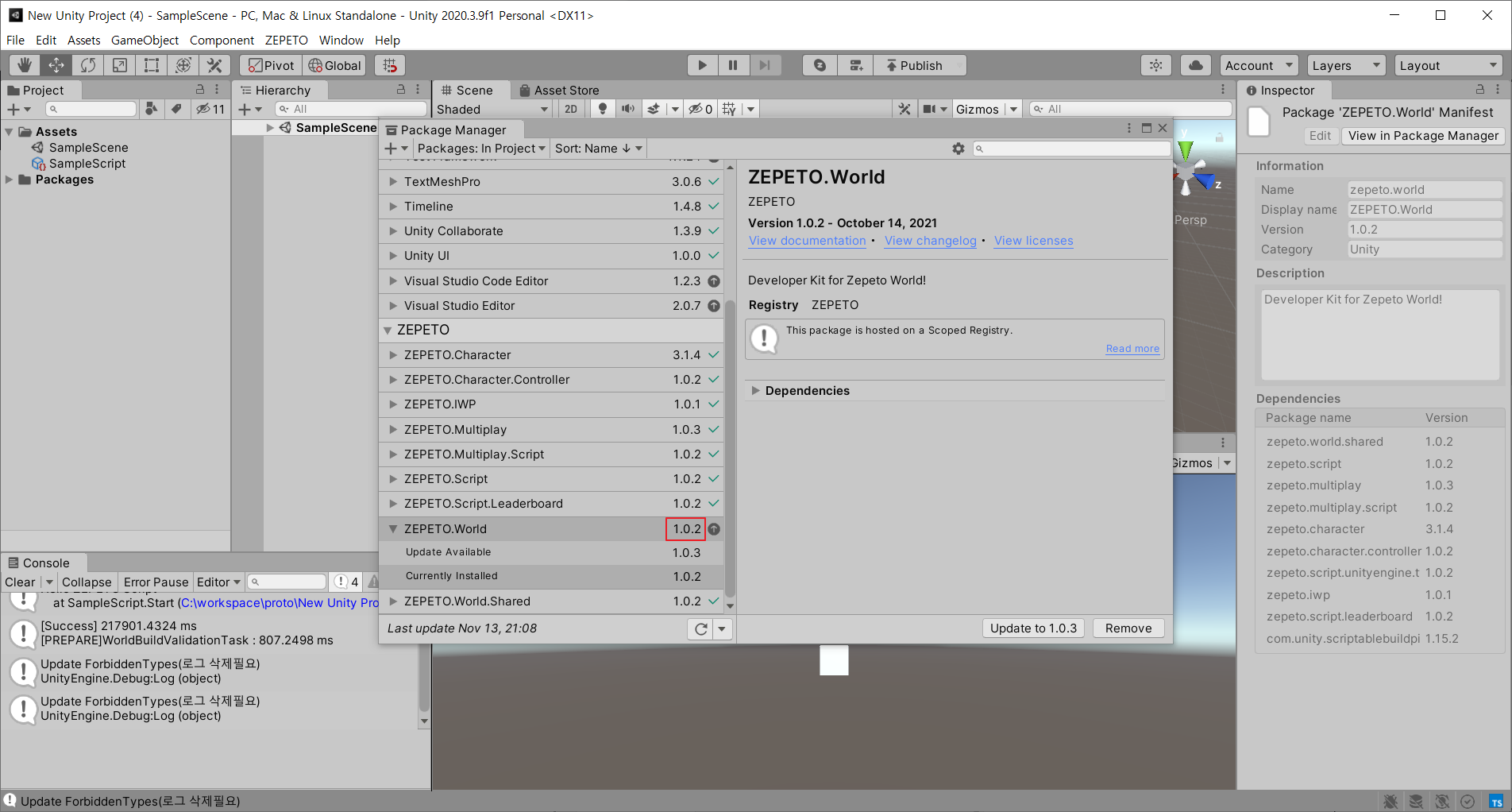Open lighting settings sun icon
This screenshot has height=812, width=1512.
click(1156, 65)
